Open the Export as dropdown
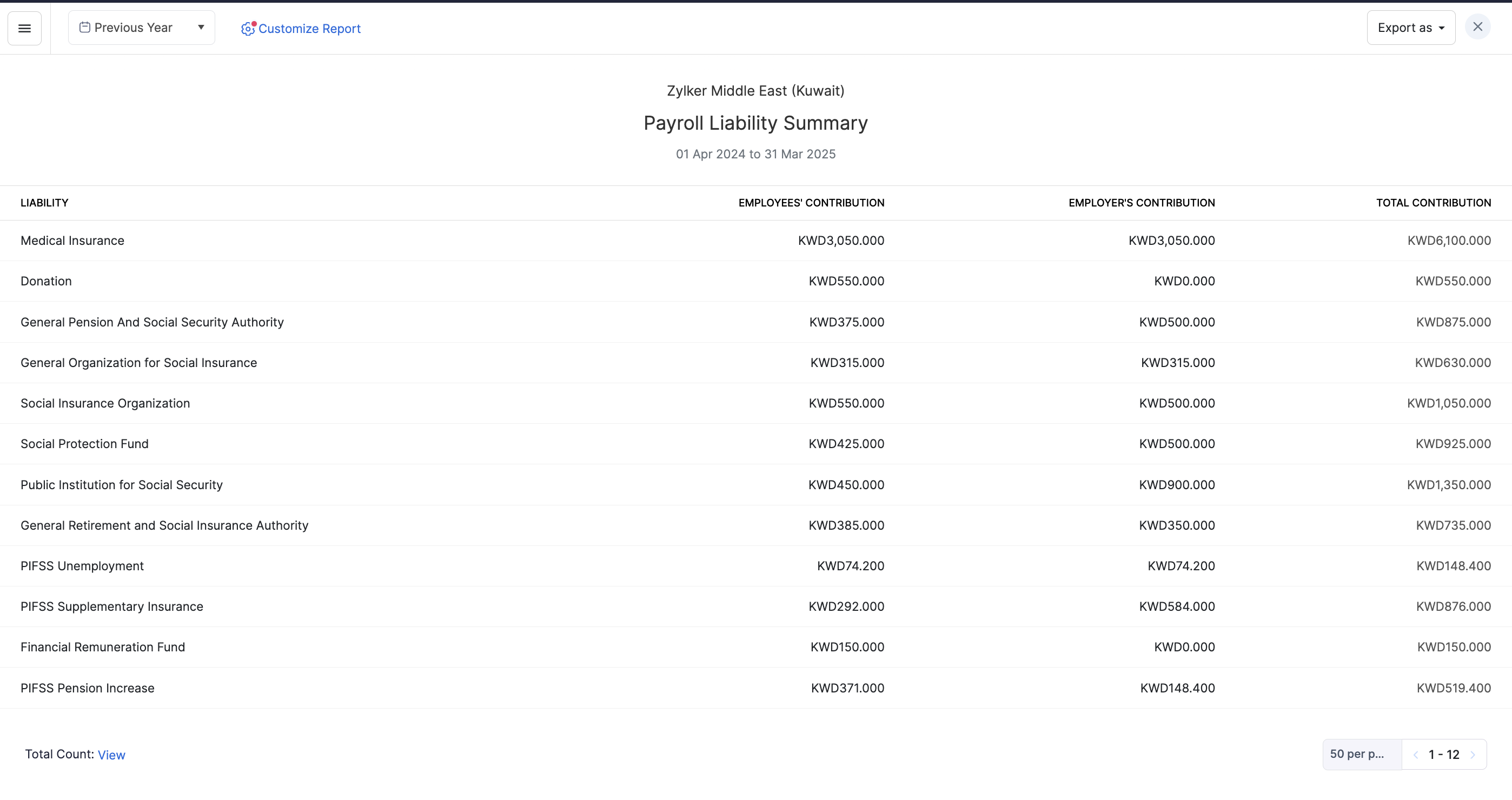The width and height of the screenshot is (1512, 800). (x=1410, y=28)
